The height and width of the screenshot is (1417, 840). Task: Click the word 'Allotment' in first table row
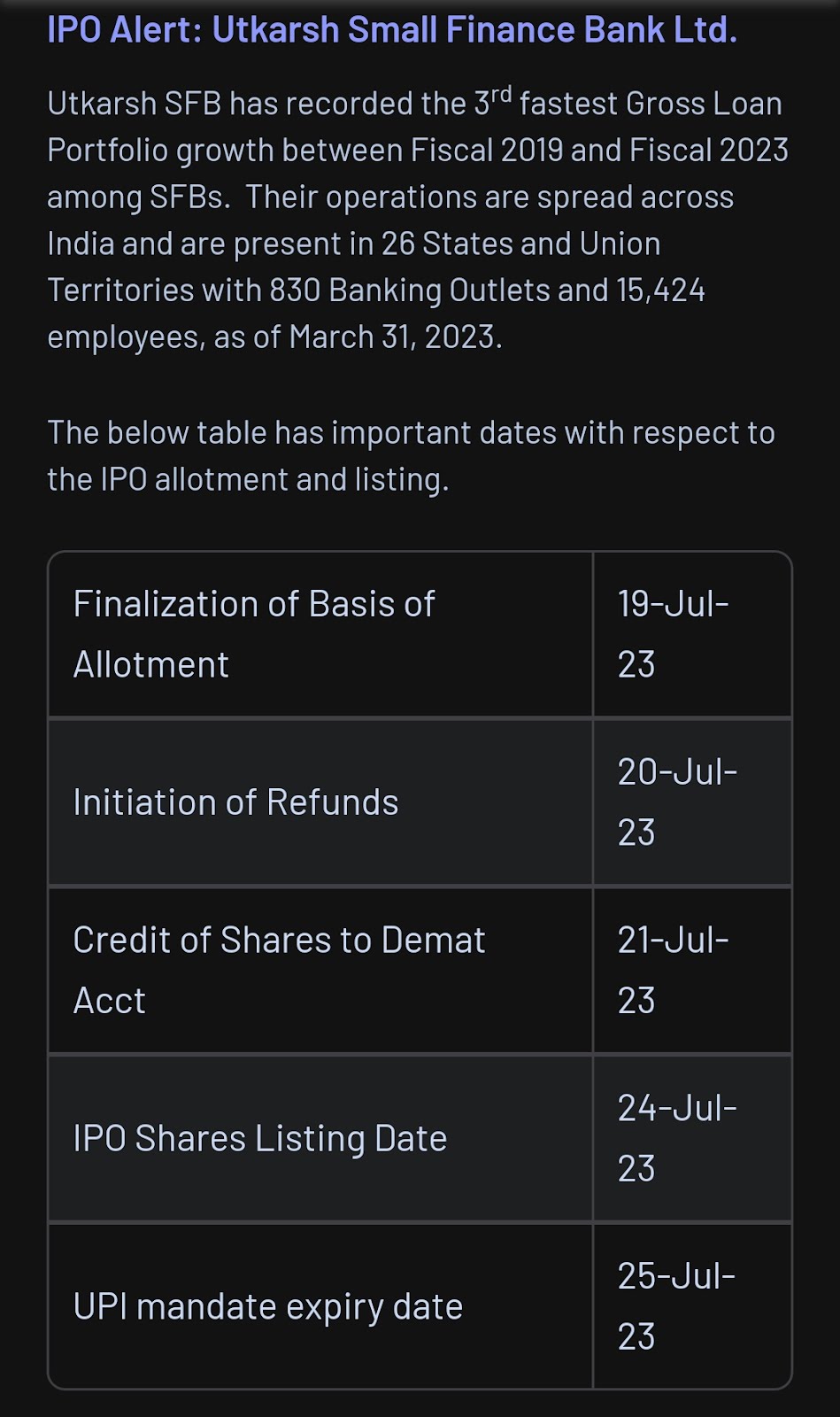pyautogui.click(x=151, y=664)
